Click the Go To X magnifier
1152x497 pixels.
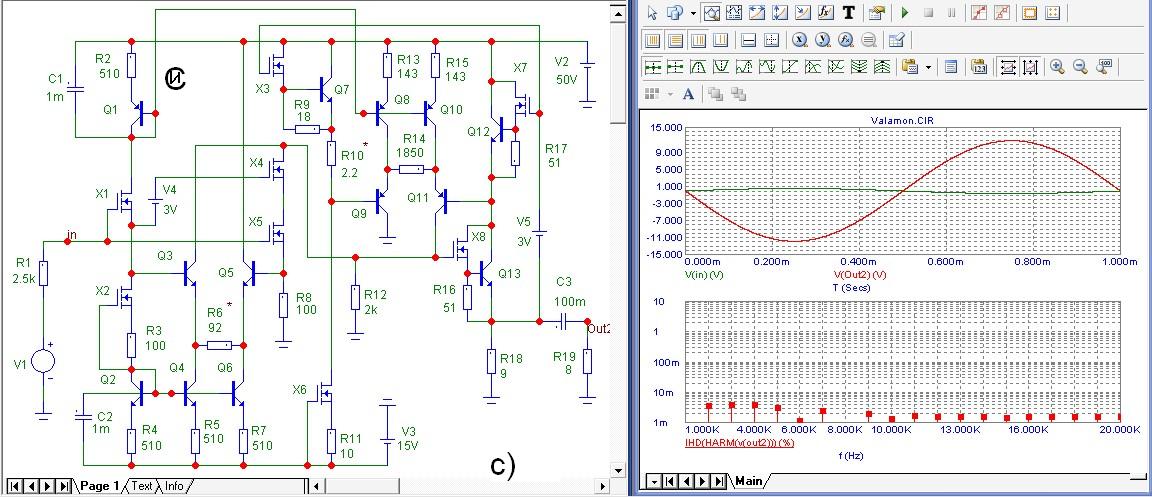(799, 40)
